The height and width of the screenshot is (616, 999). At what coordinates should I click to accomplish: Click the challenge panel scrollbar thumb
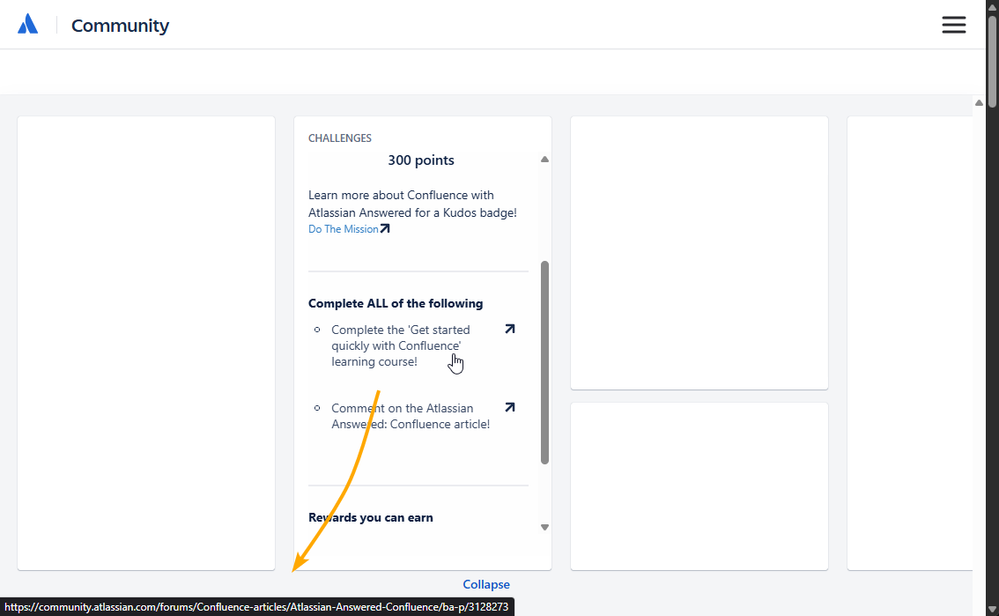(x=545, y=362)
